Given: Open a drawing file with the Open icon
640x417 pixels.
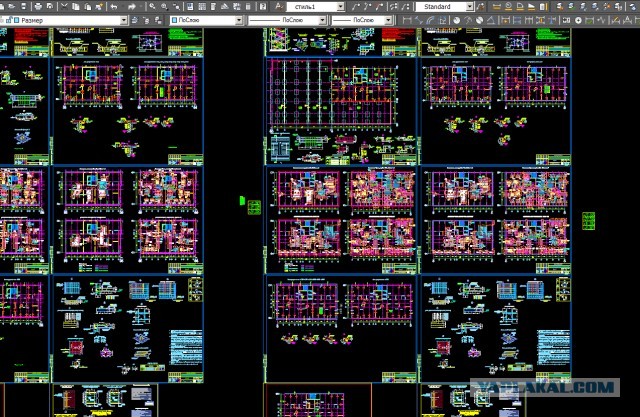Looking at the screenshot, I should tap(11, 7).
